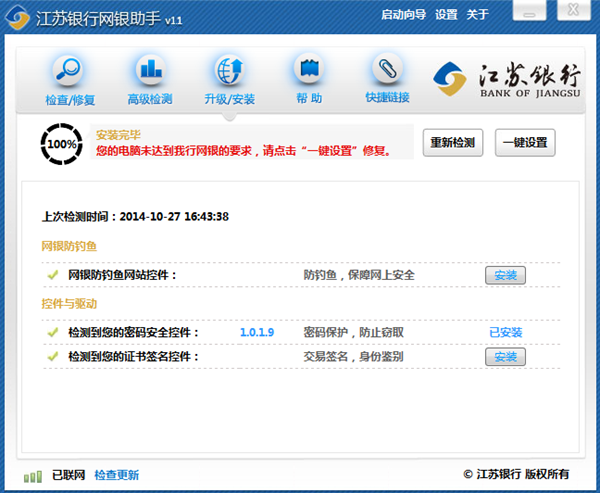600x493 pixels.
Task: Click the network signal bars icon
Action: pos(33,477)
